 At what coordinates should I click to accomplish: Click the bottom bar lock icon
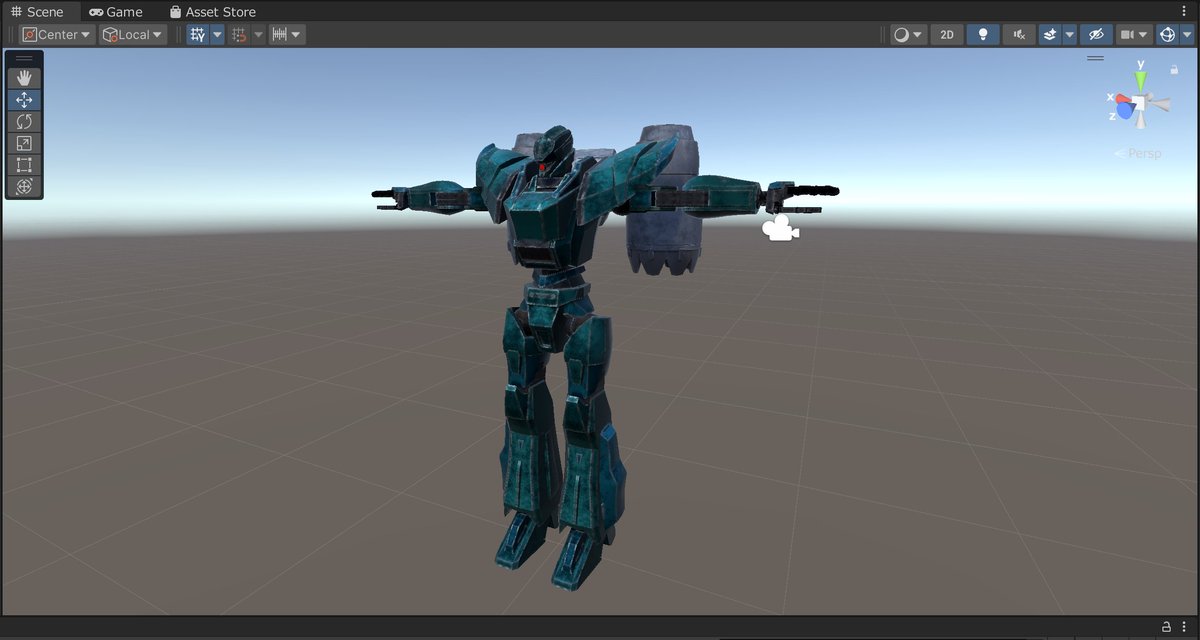[1166, 628]
